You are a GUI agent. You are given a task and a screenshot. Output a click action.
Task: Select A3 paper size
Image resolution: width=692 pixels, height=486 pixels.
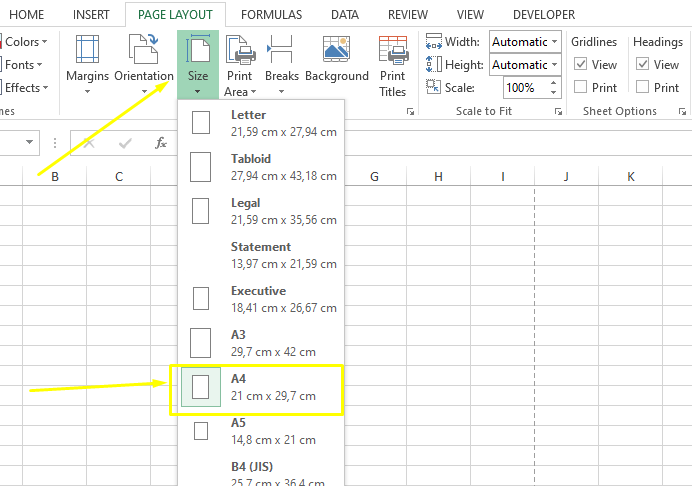click(261, 343)
